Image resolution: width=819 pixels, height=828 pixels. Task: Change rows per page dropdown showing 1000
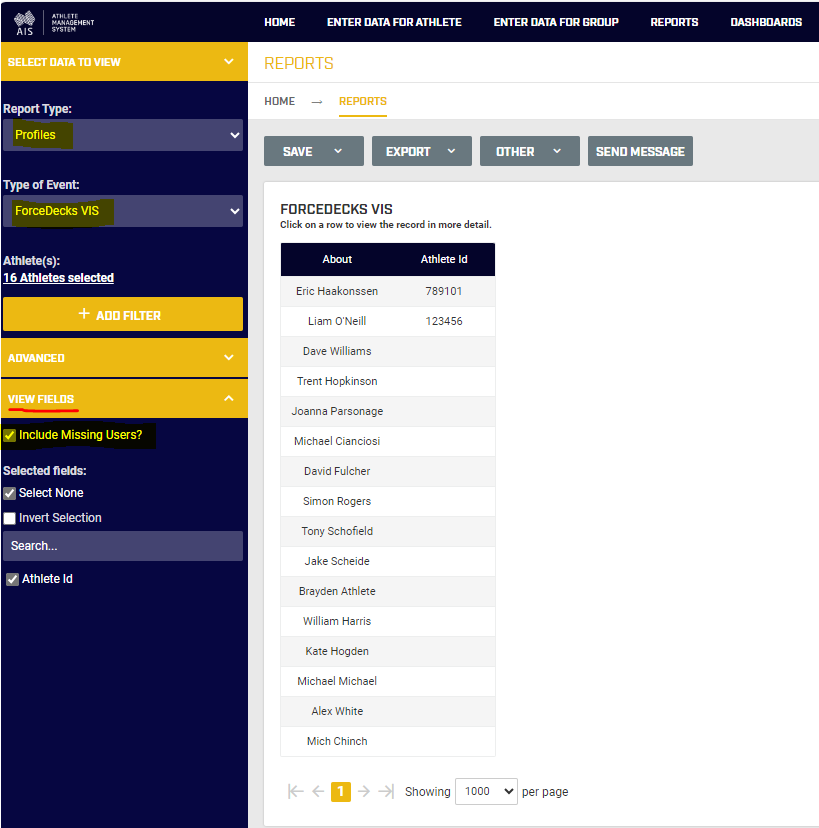pos(486,791)
